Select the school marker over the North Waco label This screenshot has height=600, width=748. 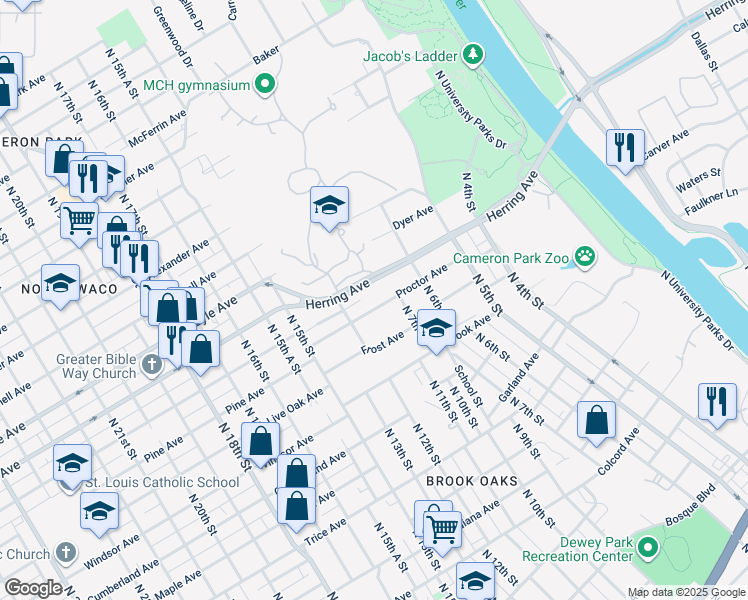point(60,284)
